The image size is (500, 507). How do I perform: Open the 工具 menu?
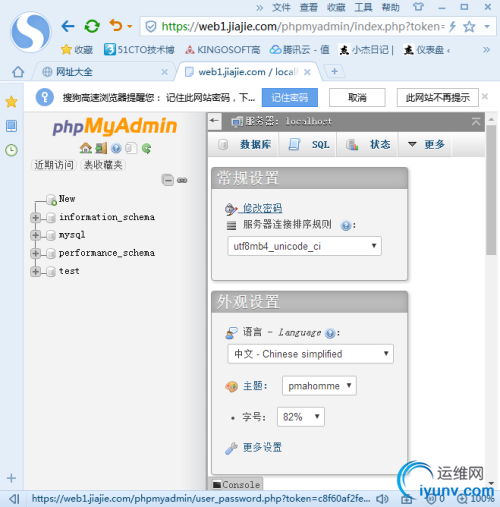point(363,7)
